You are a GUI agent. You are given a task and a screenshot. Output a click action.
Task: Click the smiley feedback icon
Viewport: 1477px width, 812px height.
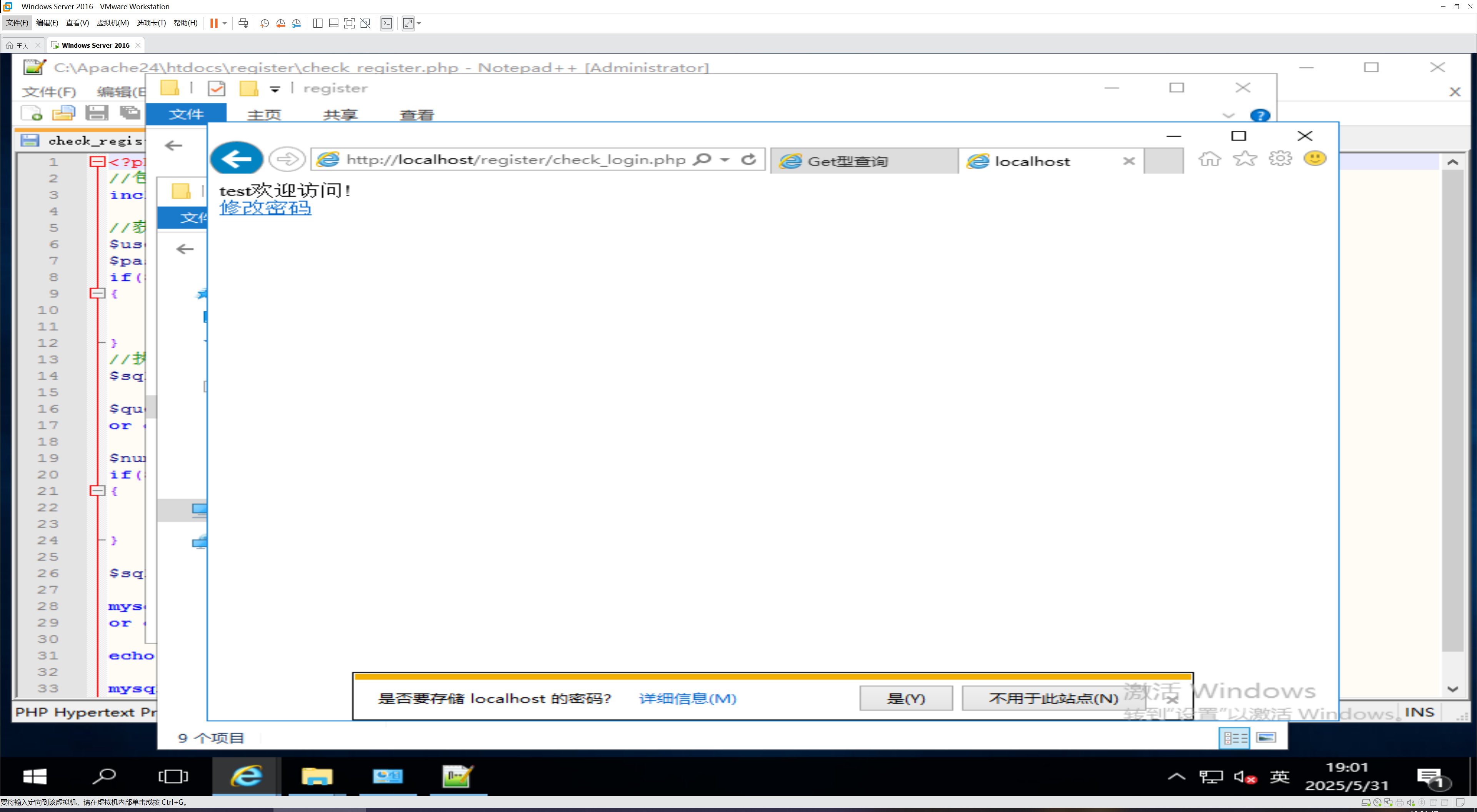pyautogui.click(x=1315, y=158)
